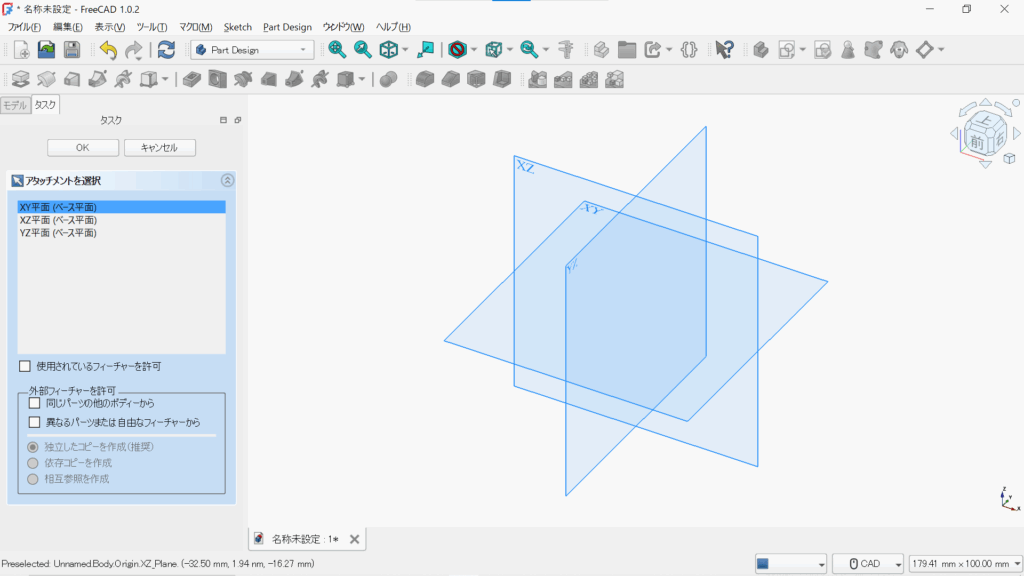Switch to the モデル tab
This screenshot has height=576, width=1024.
(15, 104)
